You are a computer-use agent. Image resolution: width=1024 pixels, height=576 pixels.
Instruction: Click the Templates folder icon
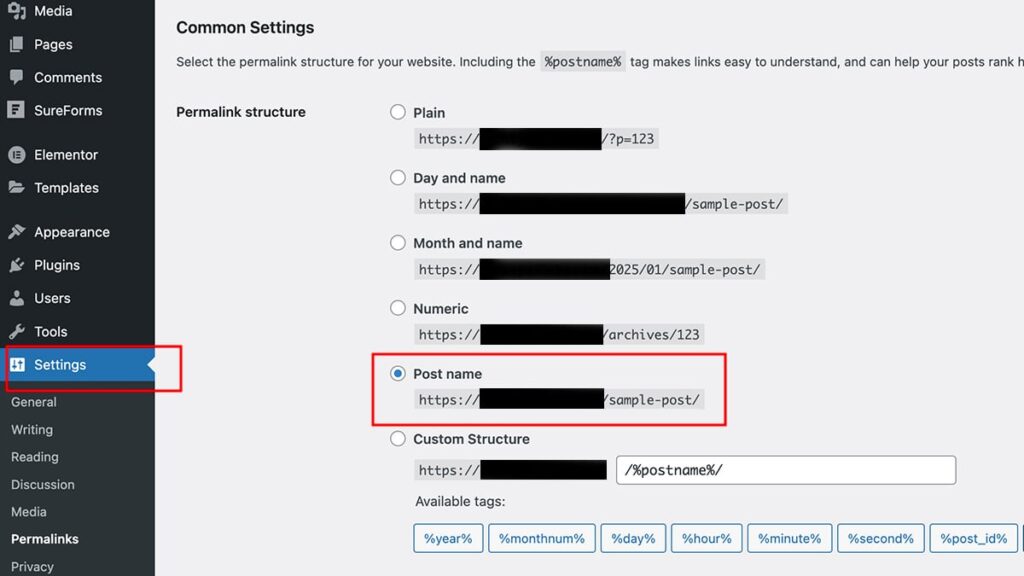coord(17,187)
